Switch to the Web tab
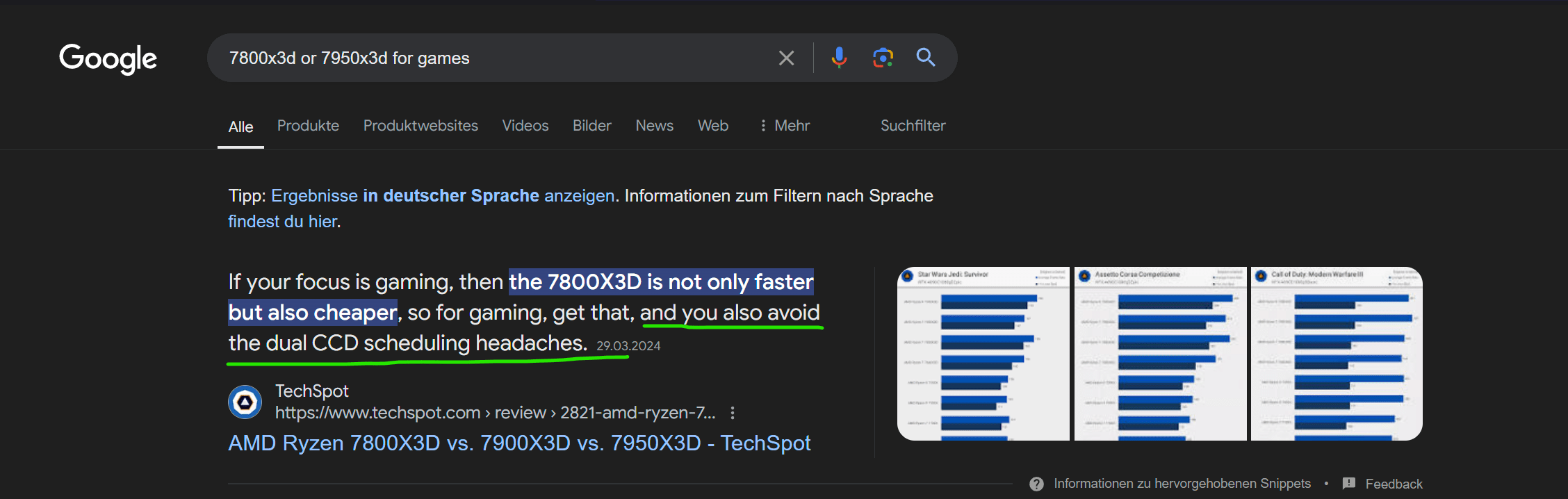Image resolution: width=1568 pixels, height=499 pixels. 713,126
